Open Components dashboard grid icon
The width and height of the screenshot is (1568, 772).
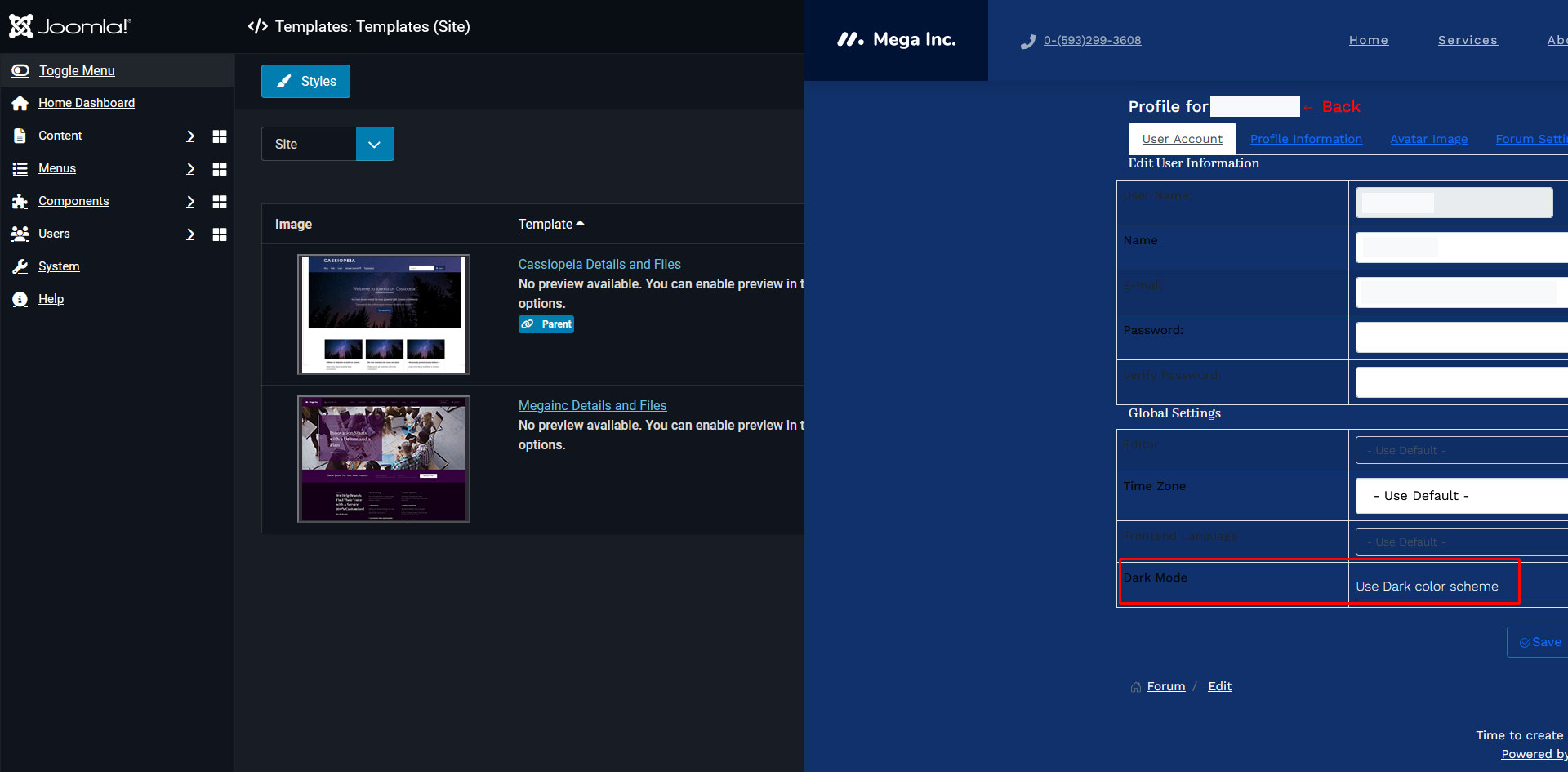[219, 202]
